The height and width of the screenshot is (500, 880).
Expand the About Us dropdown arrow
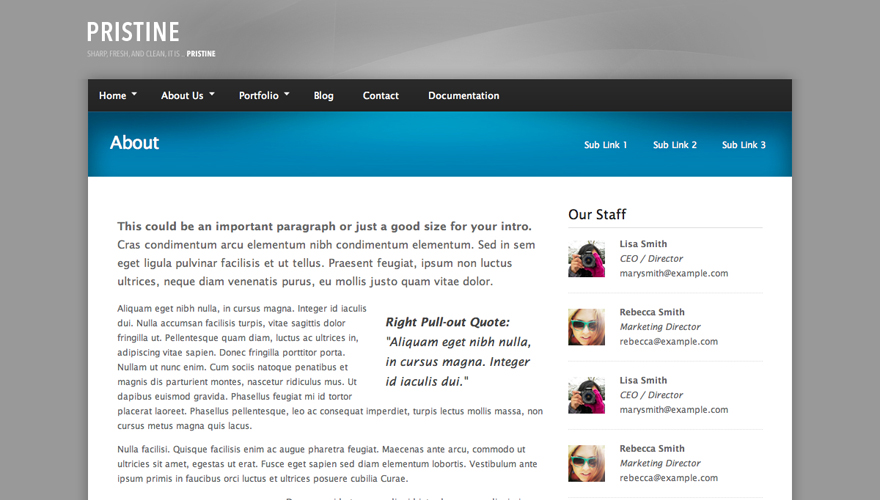pos(212,94)
